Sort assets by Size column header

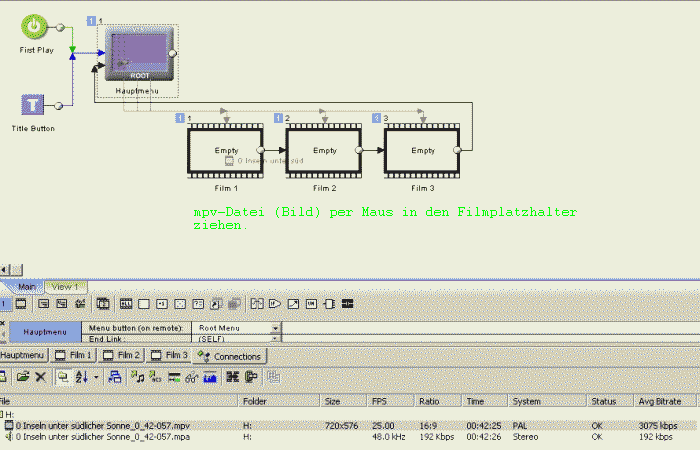tap(331, 401)
